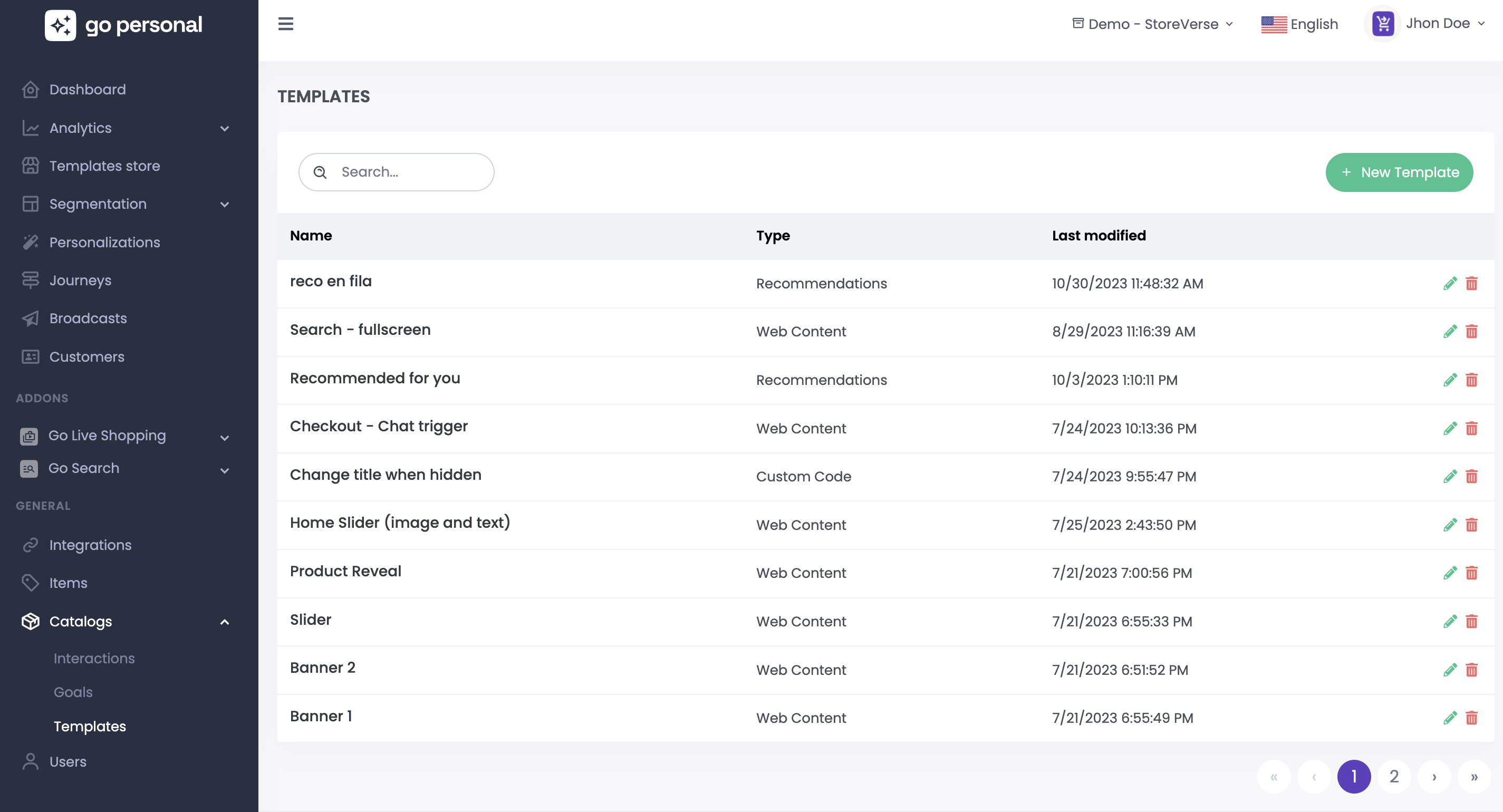The height and width of the screenshot is (812, 1503).
Task: Delete the 'Search - fullscreen' template
Action: (1471, 332)
